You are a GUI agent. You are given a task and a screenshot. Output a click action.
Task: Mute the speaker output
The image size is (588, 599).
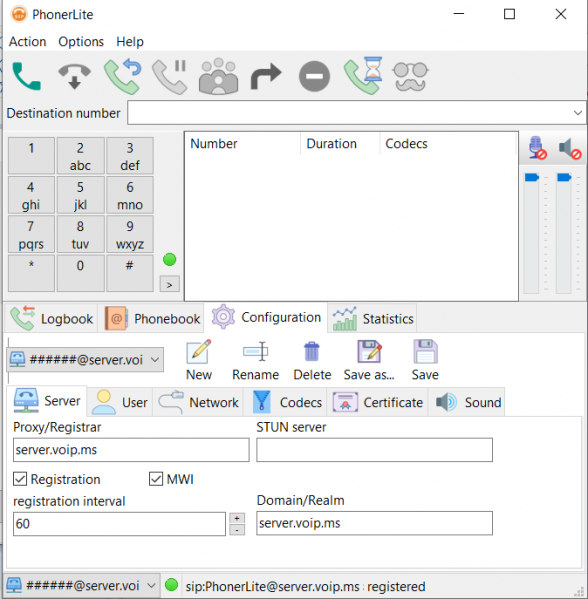pos(570,148)
